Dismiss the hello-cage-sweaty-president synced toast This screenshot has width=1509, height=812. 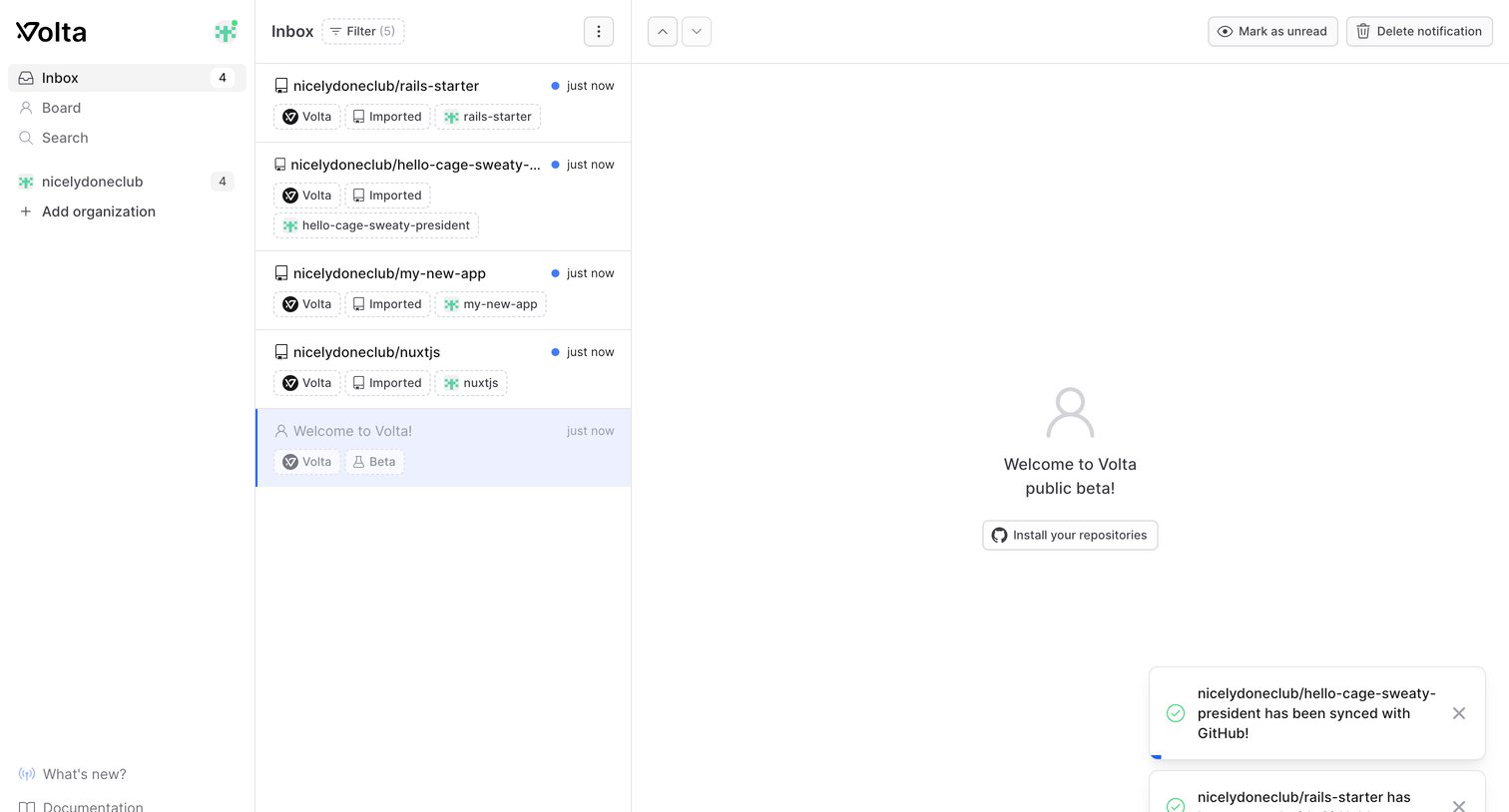(1459, 713)
